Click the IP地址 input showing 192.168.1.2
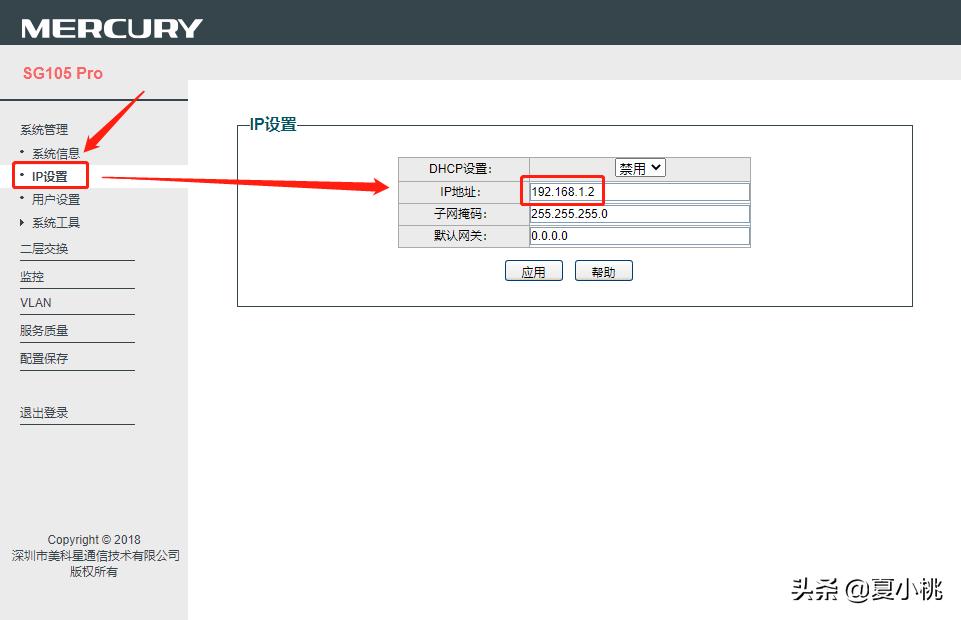 click(x=637, y=191)
